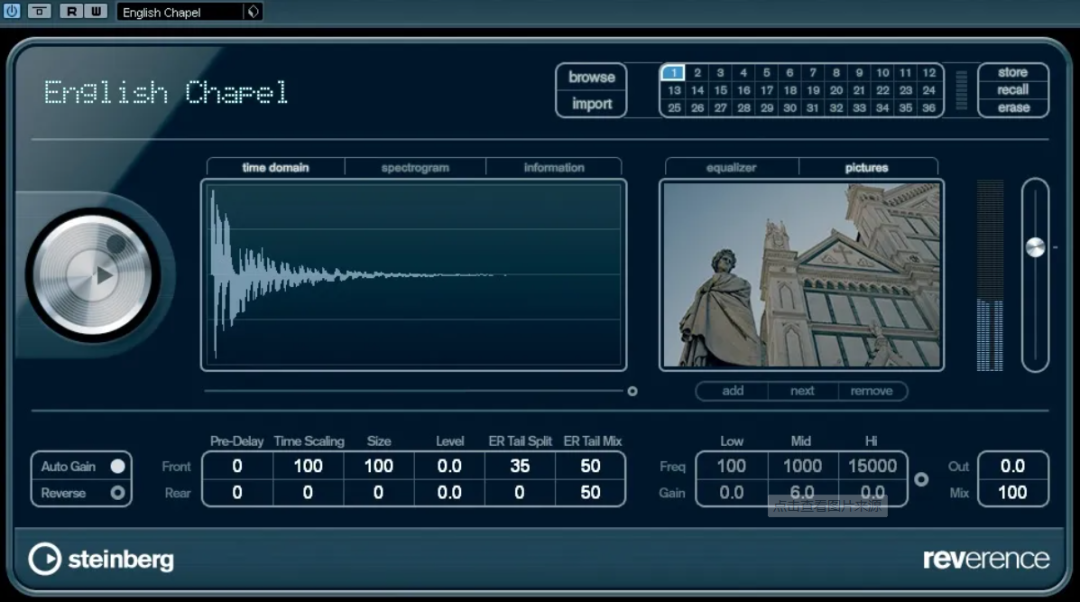Select program slot 24
The image size is (1080, 602).
point(929,90)
